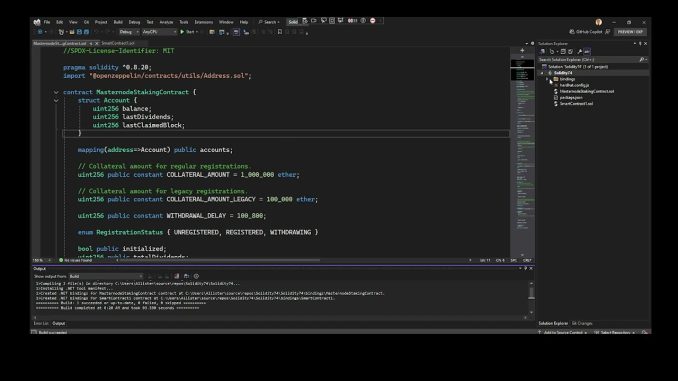The image size is (678, 381).
Task: Click the Save All toolbar icon
Action: coord(86,32)
